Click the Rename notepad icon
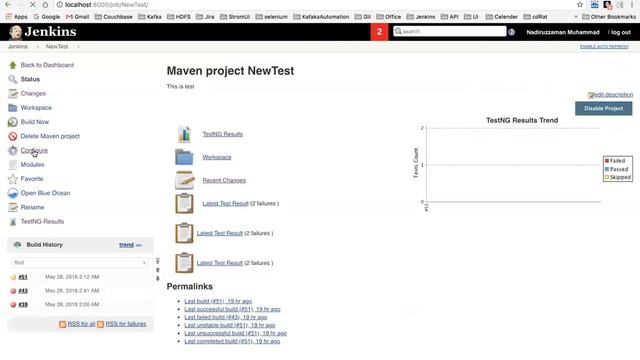The width and height of the screenshot is (640, 360). tap(13, 207)
